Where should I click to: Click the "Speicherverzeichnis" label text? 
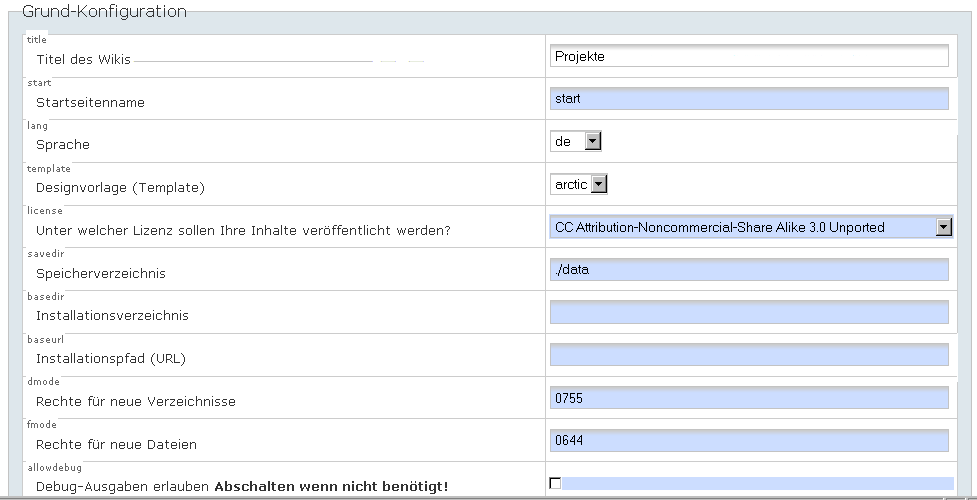point(101,273)
